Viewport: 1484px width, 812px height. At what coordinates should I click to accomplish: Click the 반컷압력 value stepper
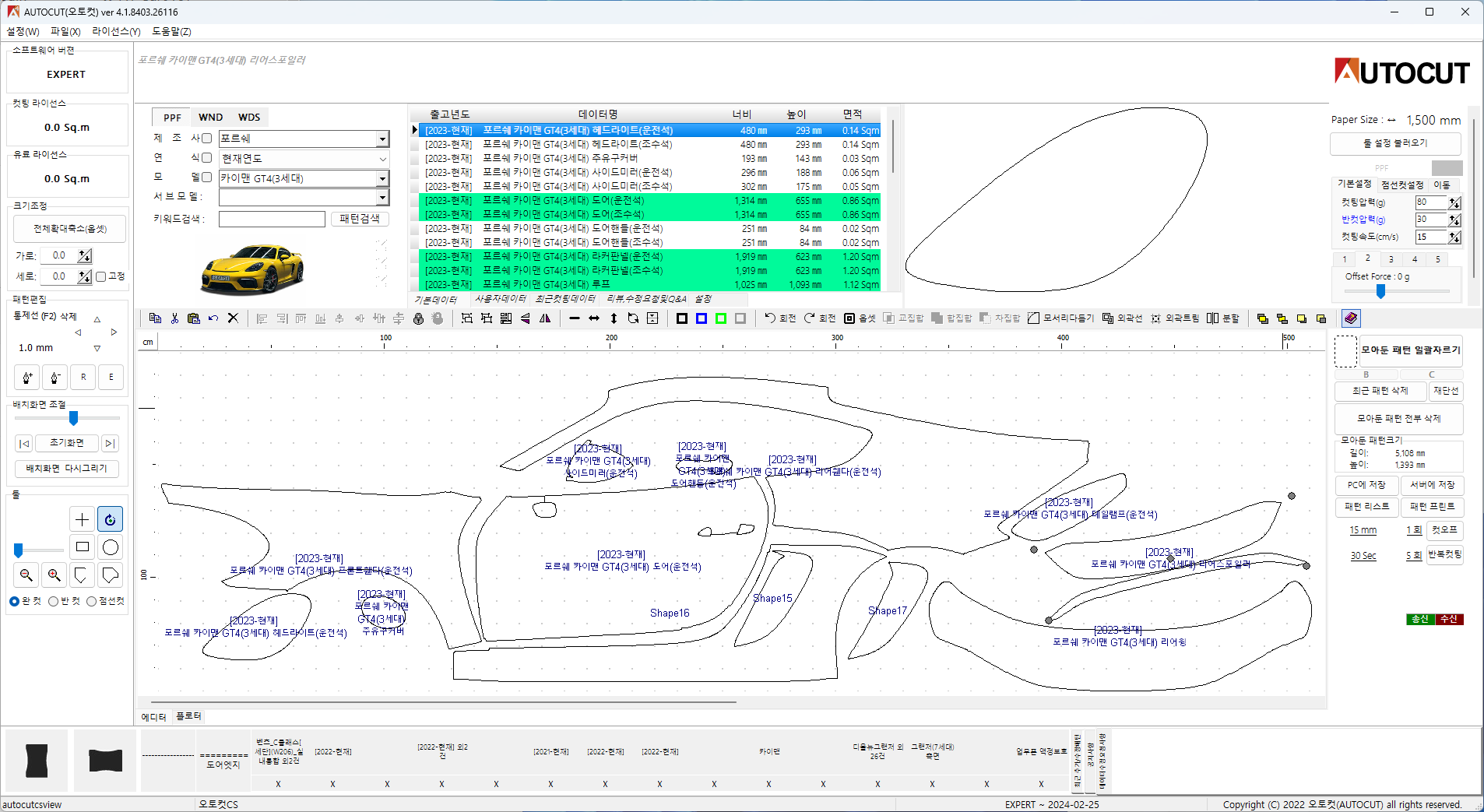click(1454, 220)
